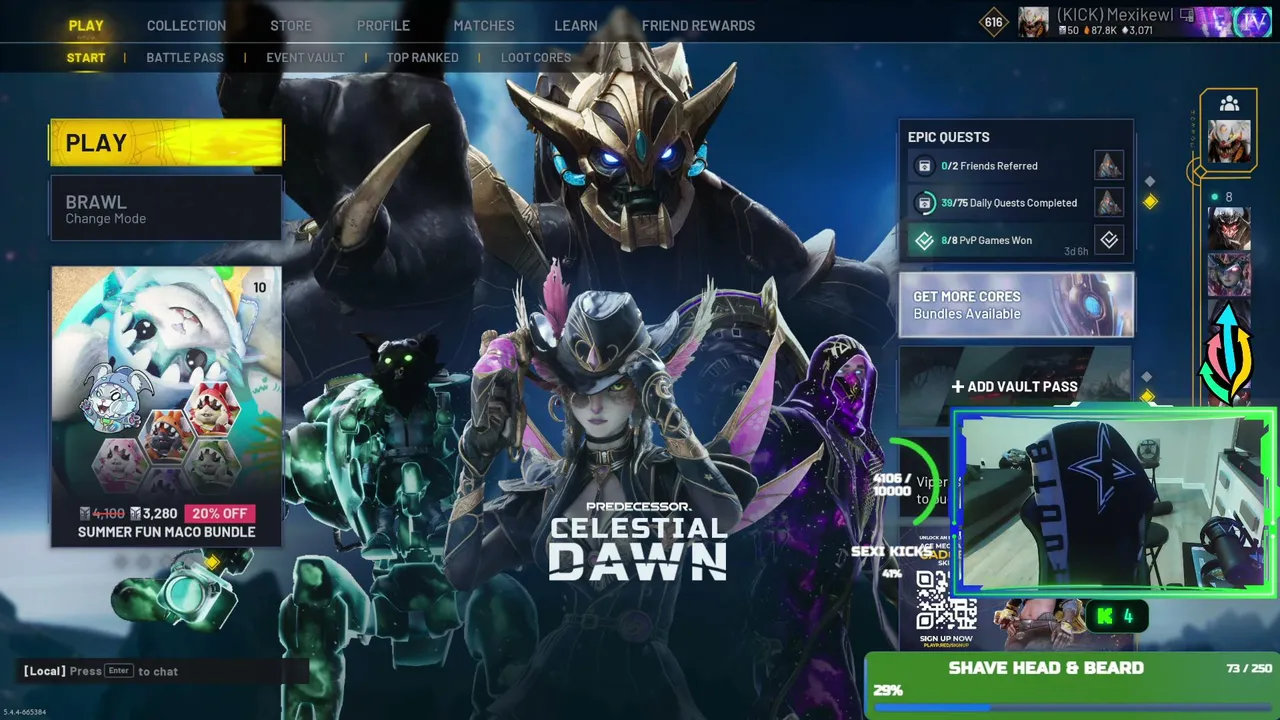Screen dimensions: 1280x720
Task: Open the party group icon in the right sidebar
Action: (x=1229, y=103)
